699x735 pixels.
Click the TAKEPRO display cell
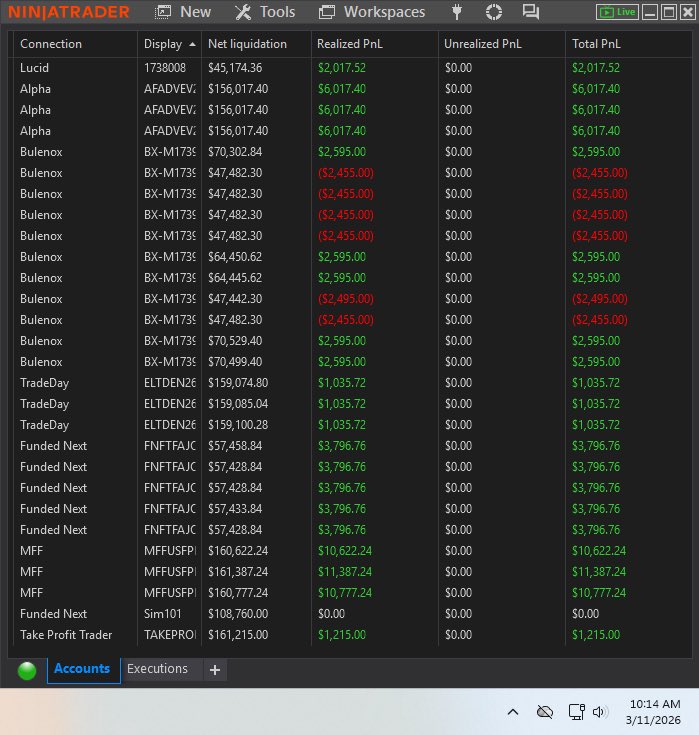point(170,635)
